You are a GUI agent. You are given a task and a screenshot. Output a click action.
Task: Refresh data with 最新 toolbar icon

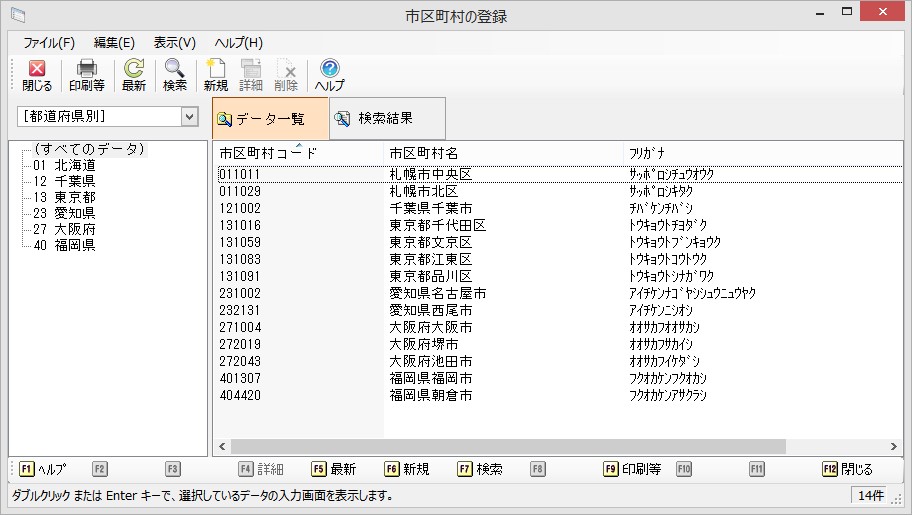point(133,75)
